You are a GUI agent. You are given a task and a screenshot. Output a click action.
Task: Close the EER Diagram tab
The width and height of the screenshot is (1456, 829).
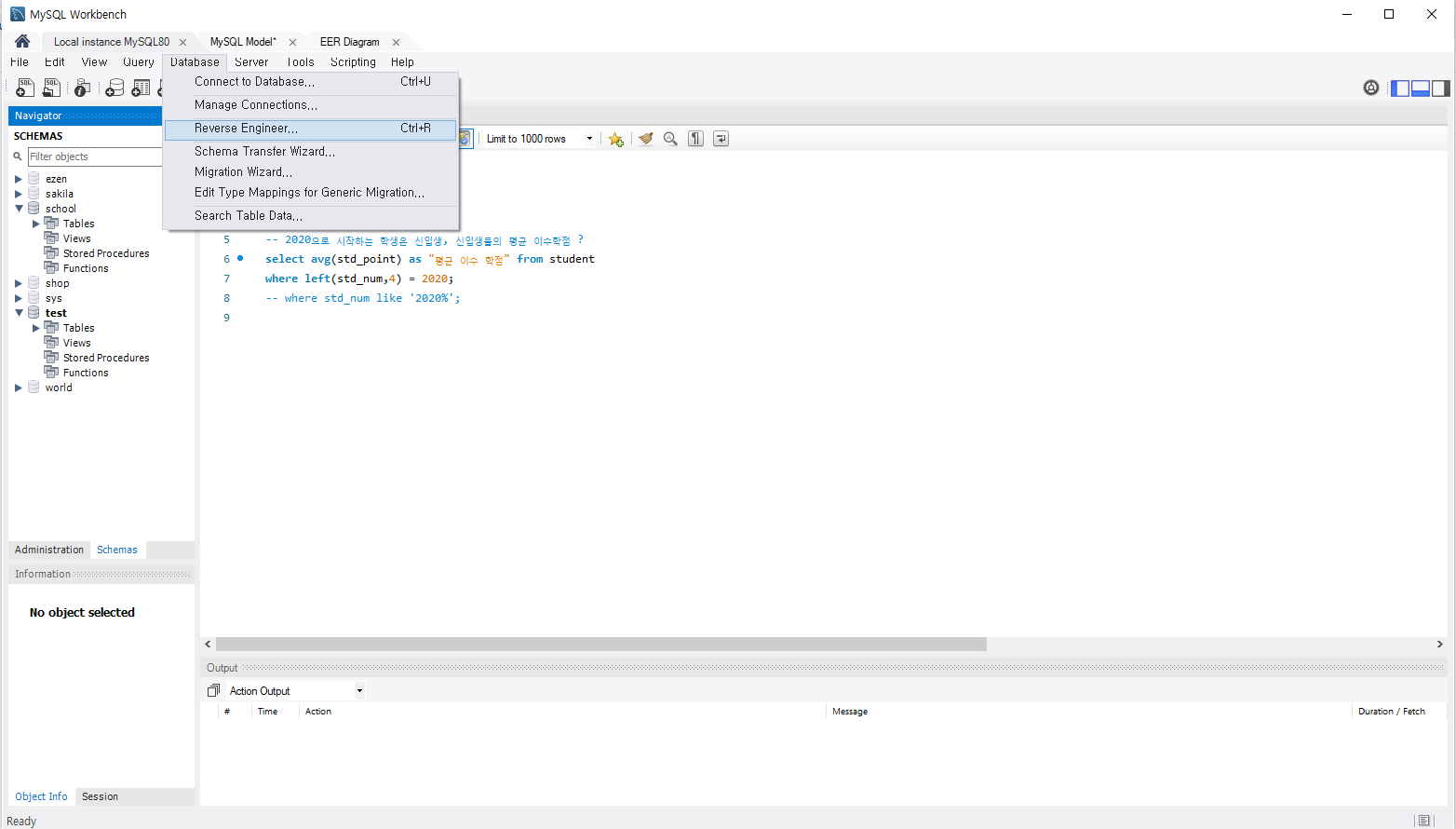pos(396,42)
